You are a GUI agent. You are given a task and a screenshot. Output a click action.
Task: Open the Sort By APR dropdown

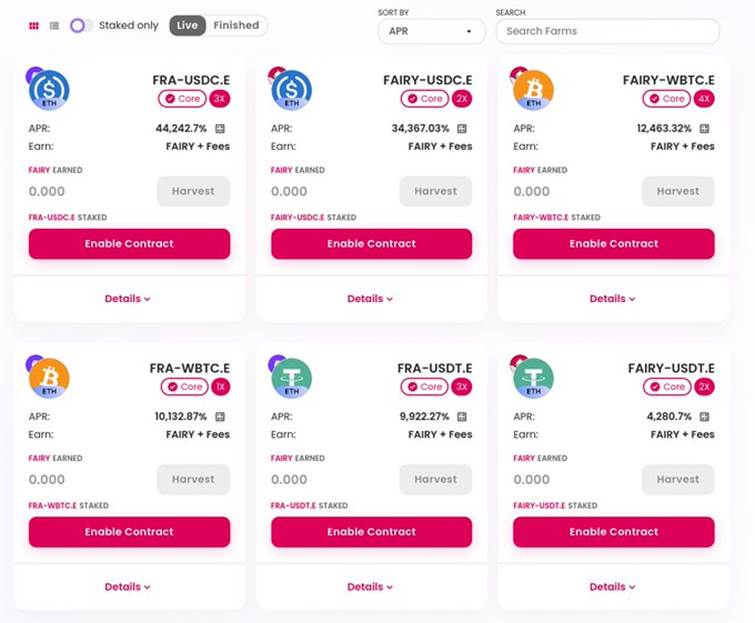coord(431,31)
